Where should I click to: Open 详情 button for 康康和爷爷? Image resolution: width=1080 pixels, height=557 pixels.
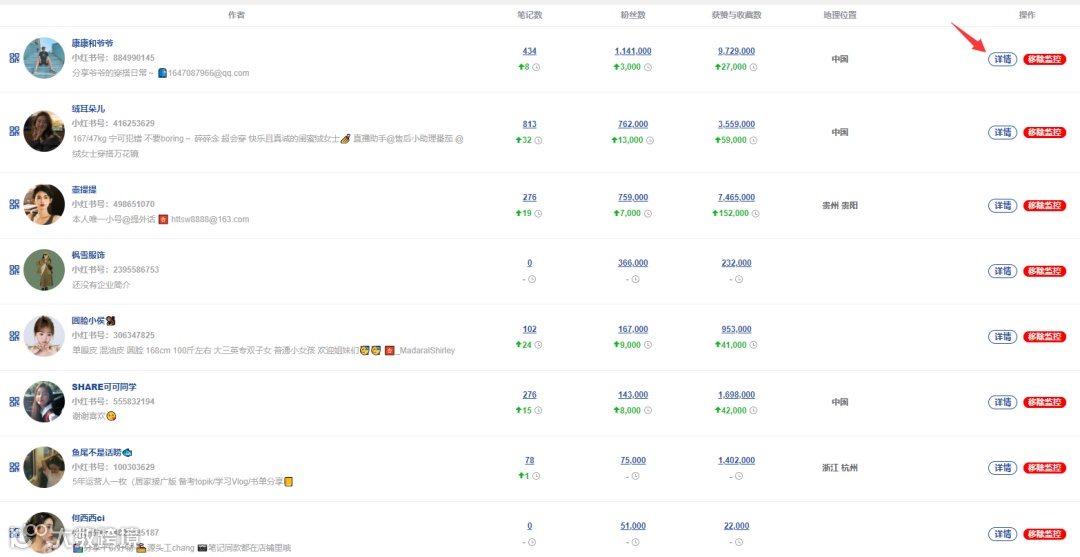[x=1002, y=59]
